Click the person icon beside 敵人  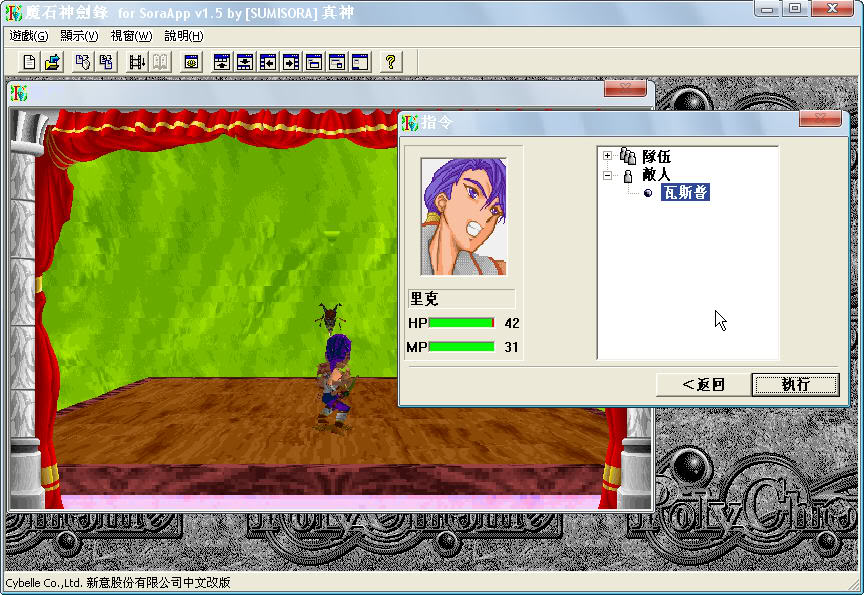click(628, 176)
